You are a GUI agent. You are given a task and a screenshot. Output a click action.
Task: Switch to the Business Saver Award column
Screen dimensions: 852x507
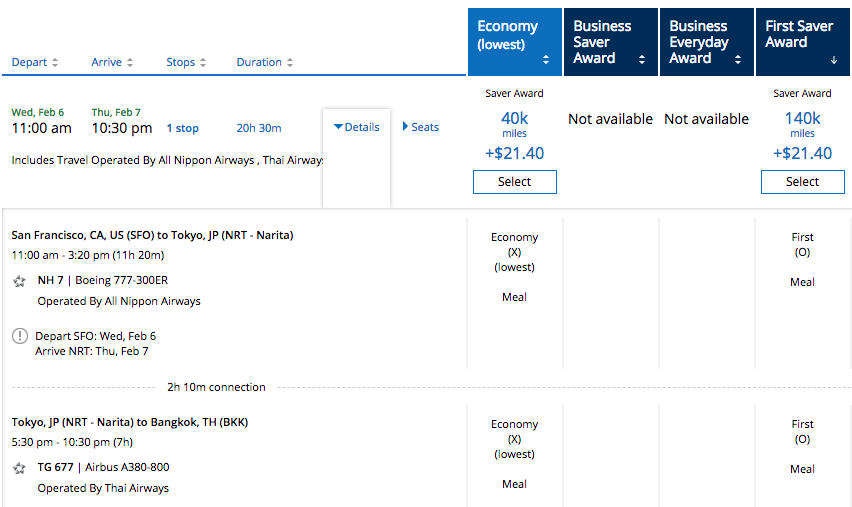610,42
